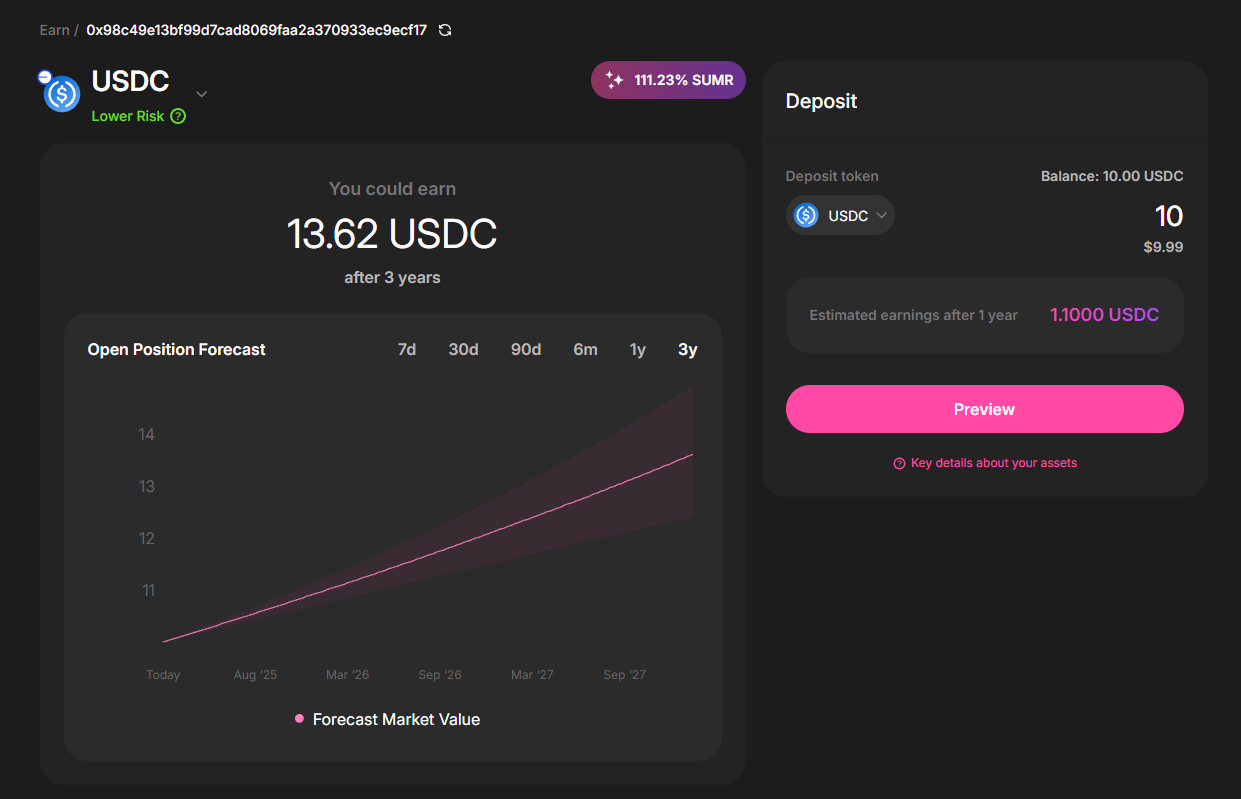Open Key details about your assets link
1241x799 pixels.
[994, 463]
